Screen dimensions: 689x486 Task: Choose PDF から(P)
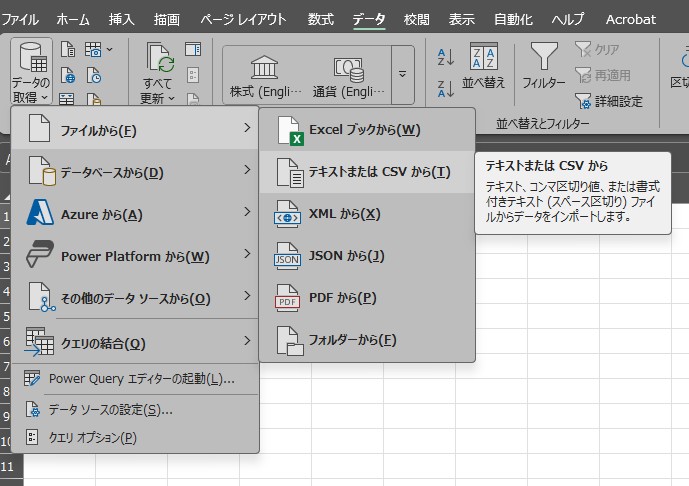367,298
